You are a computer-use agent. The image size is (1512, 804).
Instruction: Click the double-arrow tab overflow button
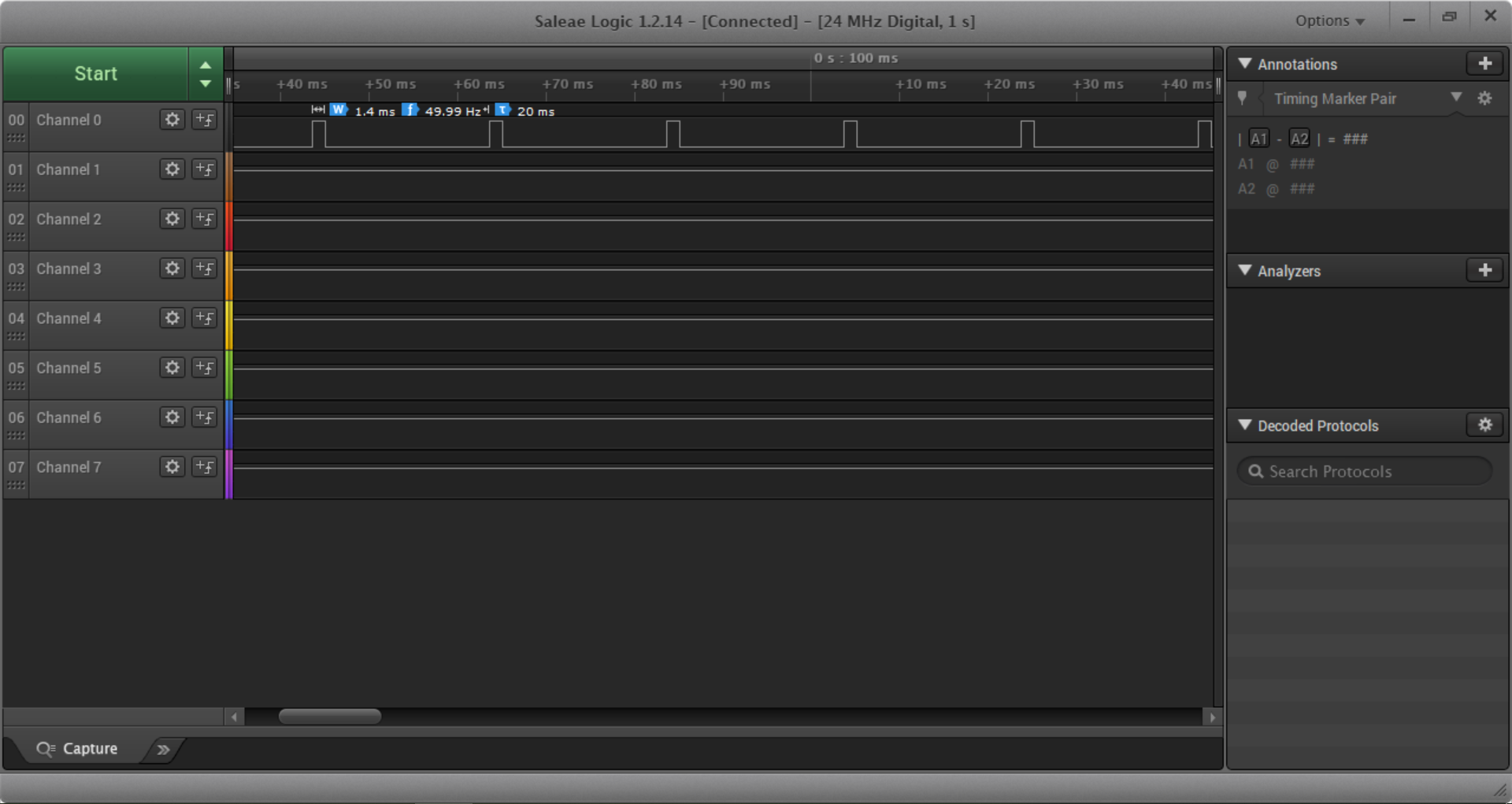click(x=163, y=750)
